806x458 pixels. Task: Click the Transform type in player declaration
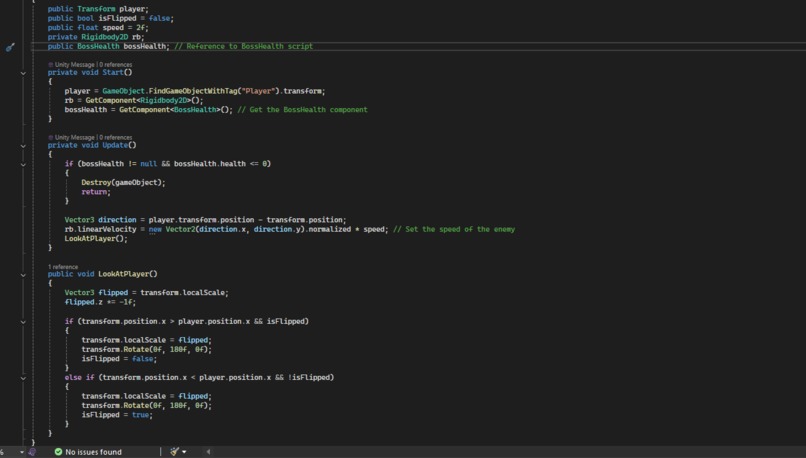96,9
